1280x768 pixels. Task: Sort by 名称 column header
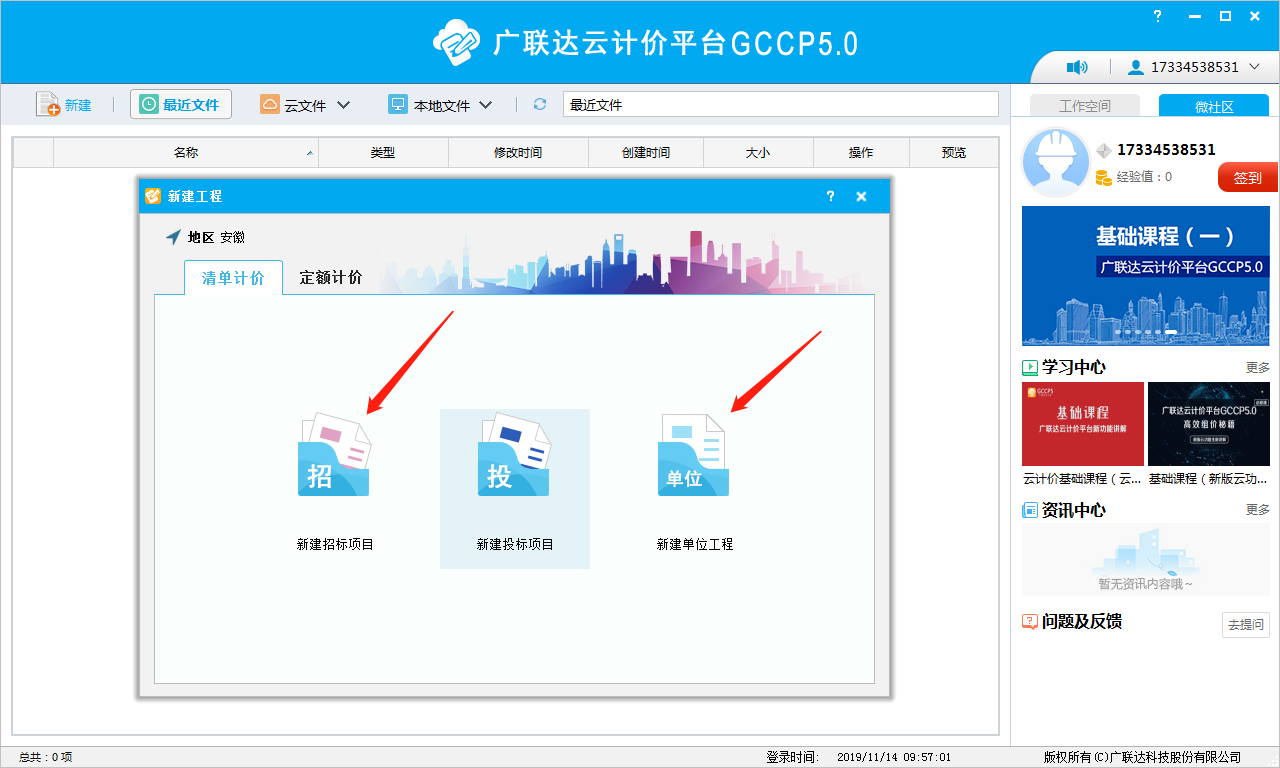click(x=186, y=152)
